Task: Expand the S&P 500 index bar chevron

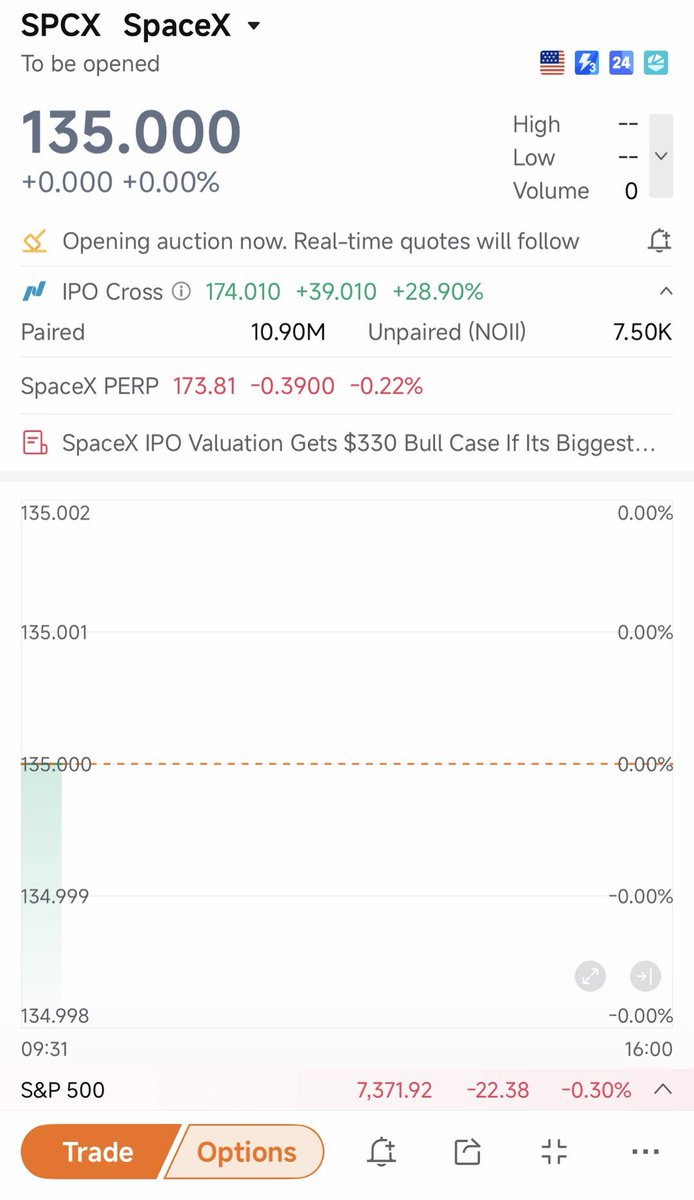Action: coord(661,1090)
